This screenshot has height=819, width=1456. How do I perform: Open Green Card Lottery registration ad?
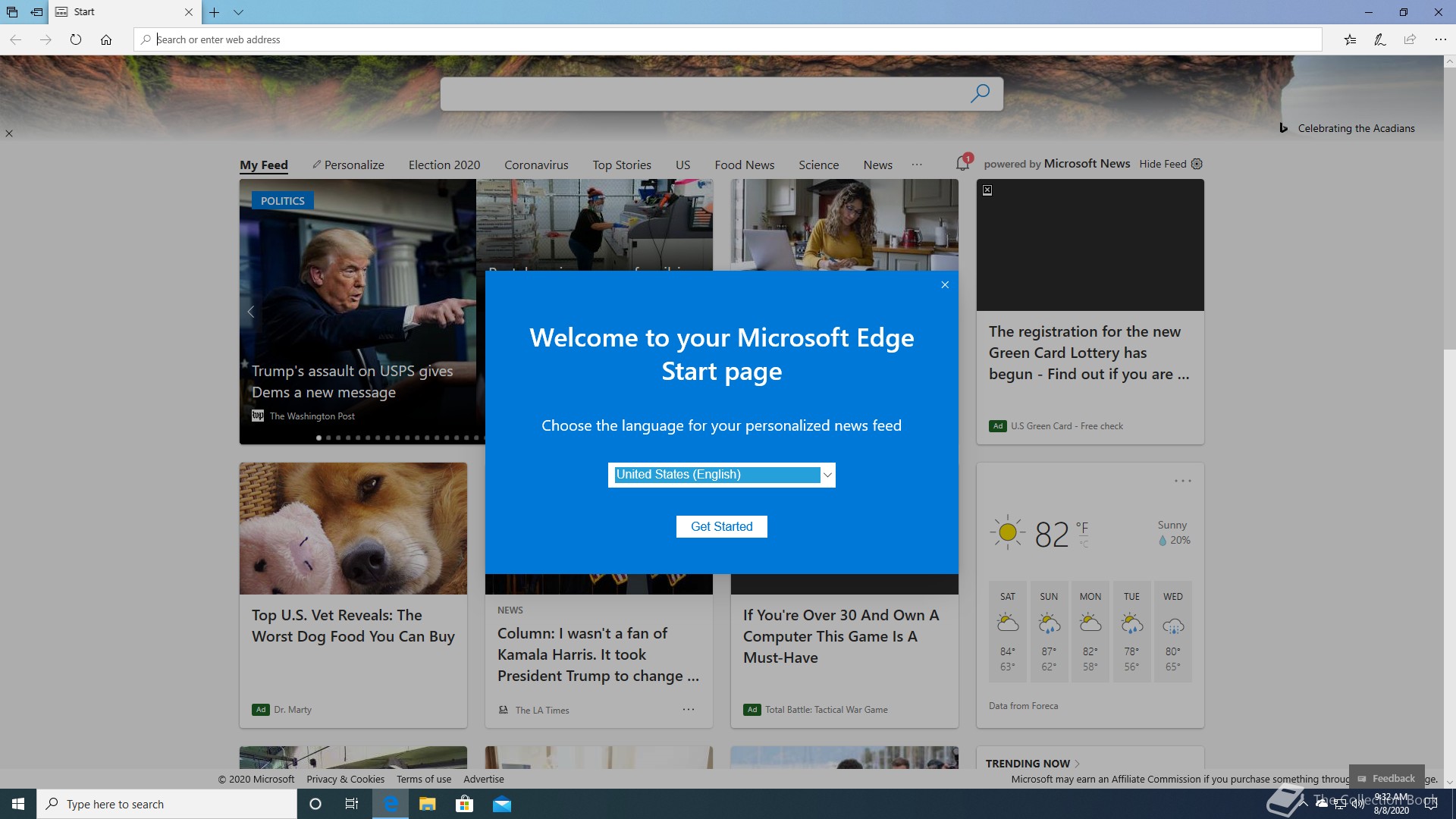(x=1088, y=353)
